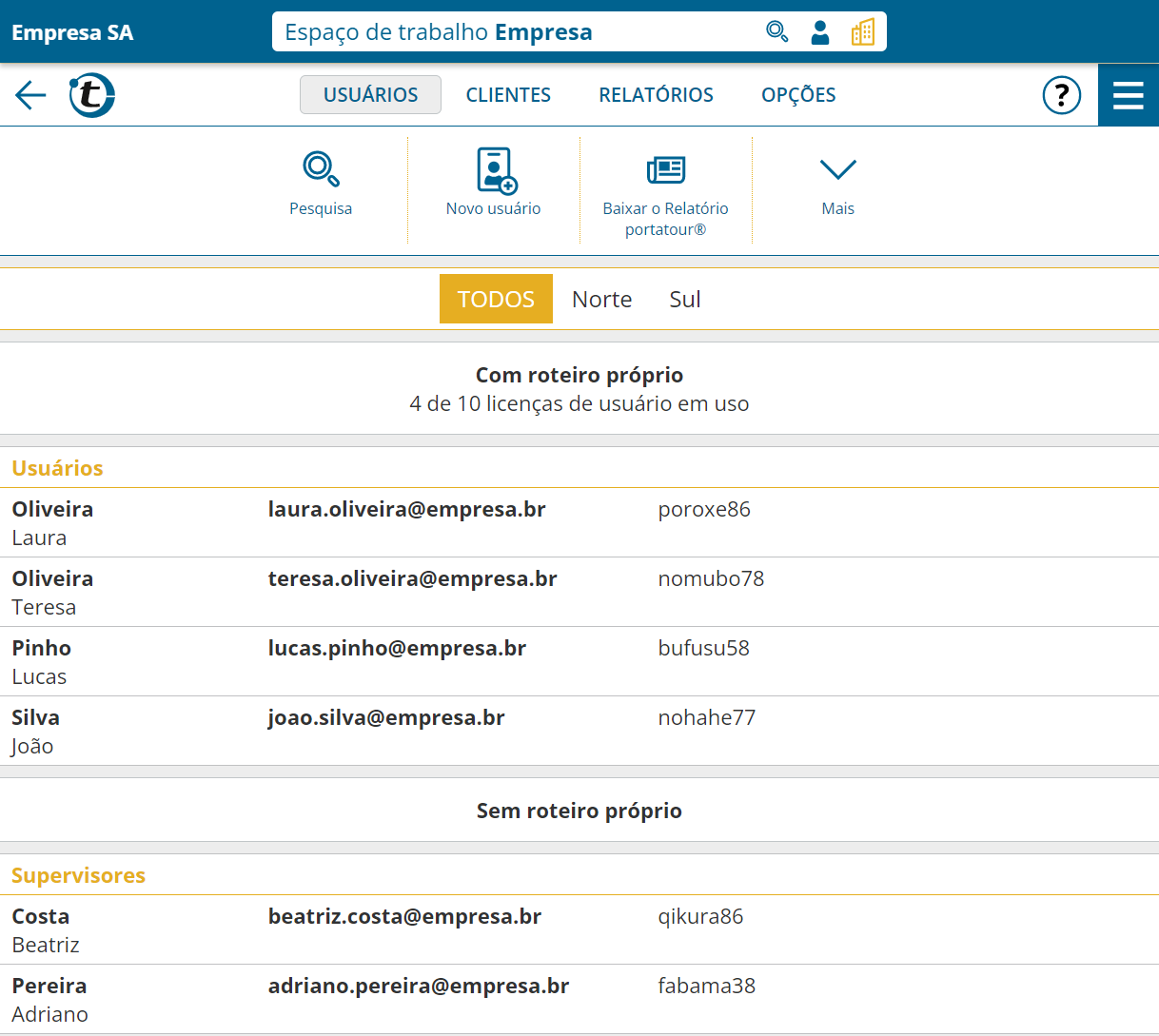Open user Oliveira Teresa
This screenshot has height=1036, width=1159.
[x=579, y=593]
